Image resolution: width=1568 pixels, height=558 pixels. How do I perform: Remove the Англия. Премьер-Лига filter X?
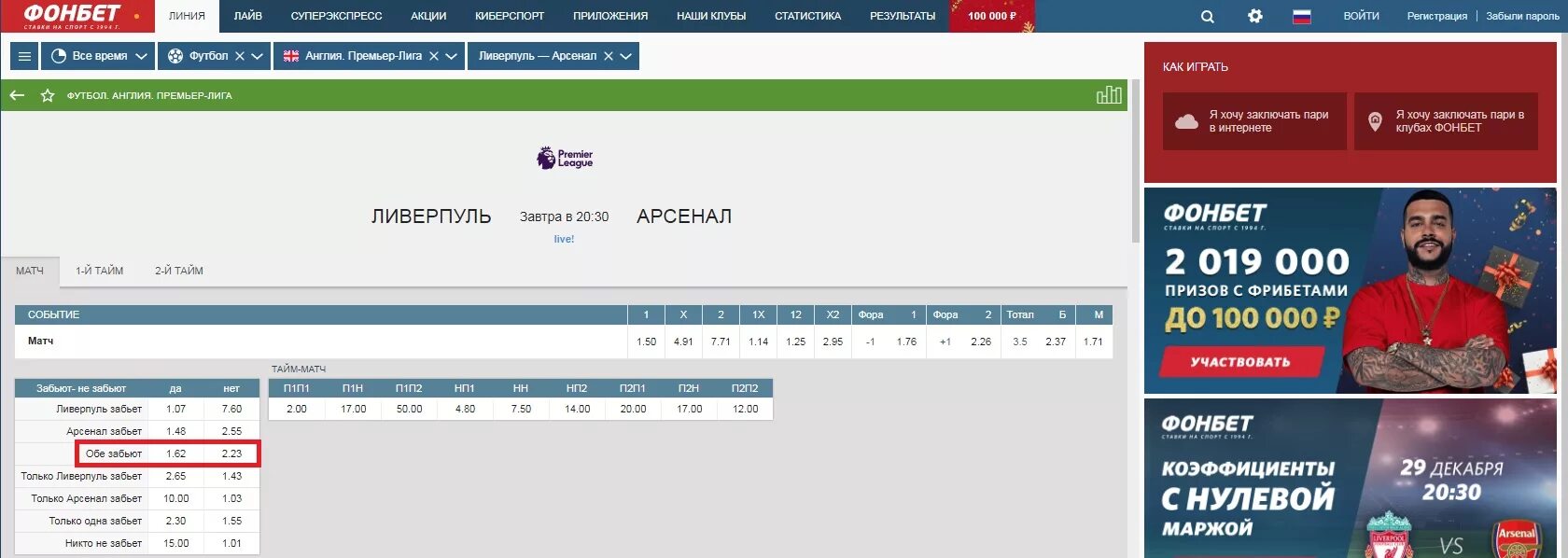point(434,56)
